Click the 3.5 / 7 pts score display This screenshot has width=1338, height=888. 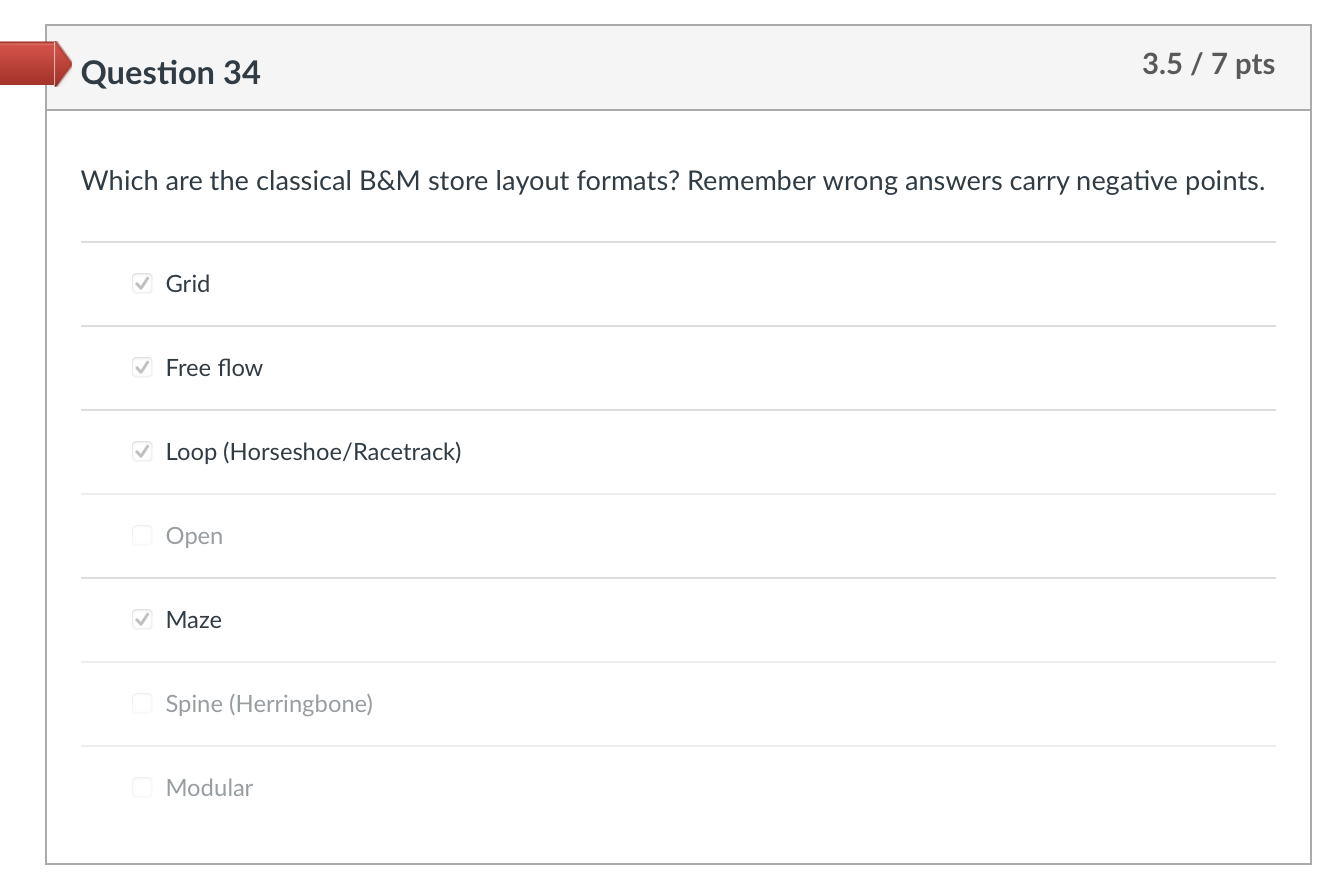1209,64
